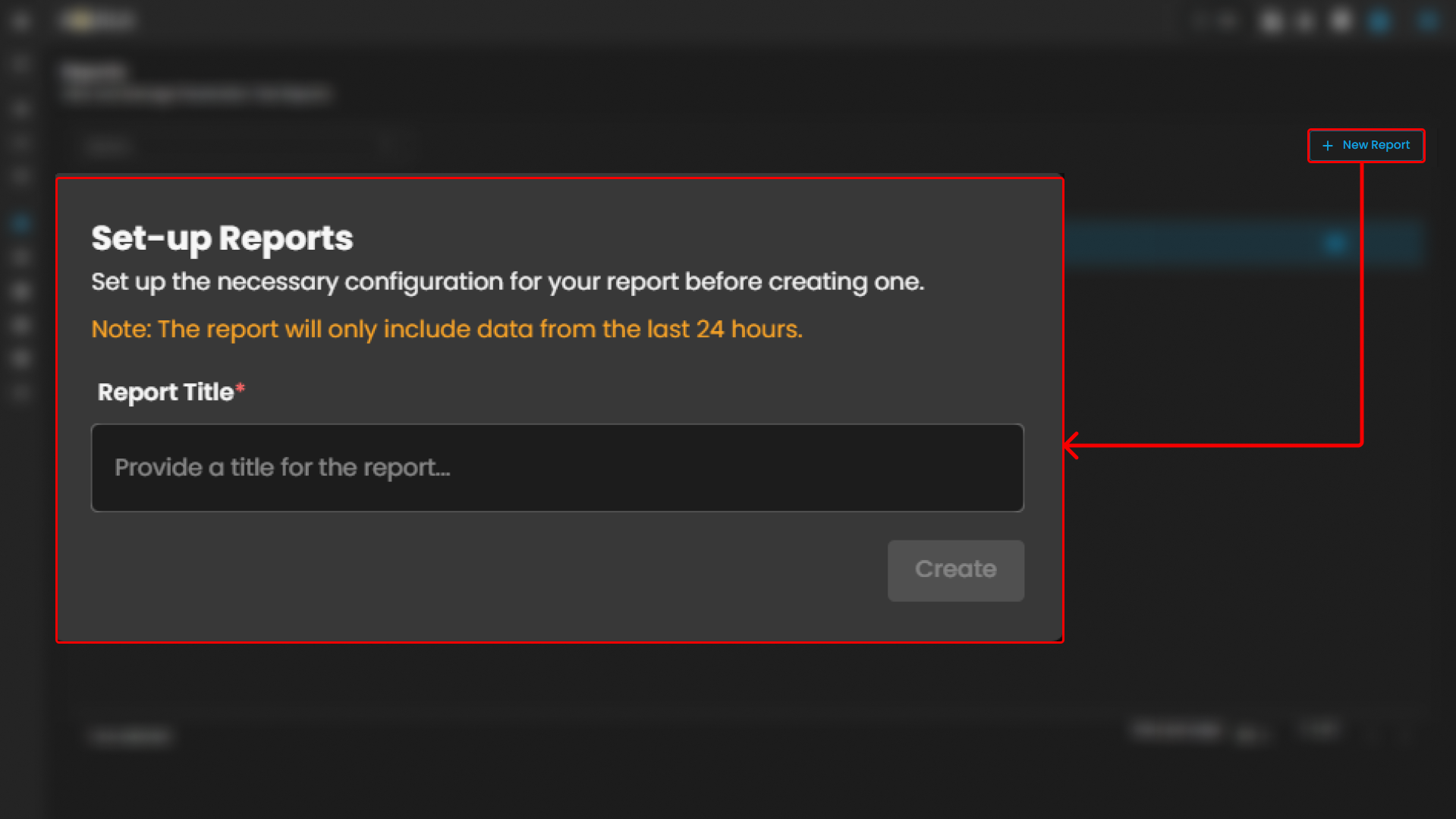Click the "Provide a title for the report..." placeholder

point(282,468)
